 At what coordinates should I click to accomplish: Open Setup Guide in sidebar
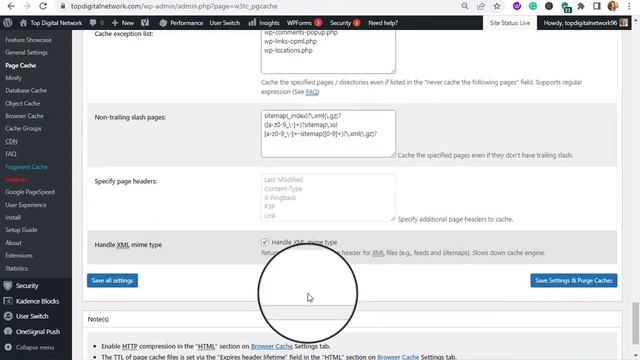pos(21,230)
